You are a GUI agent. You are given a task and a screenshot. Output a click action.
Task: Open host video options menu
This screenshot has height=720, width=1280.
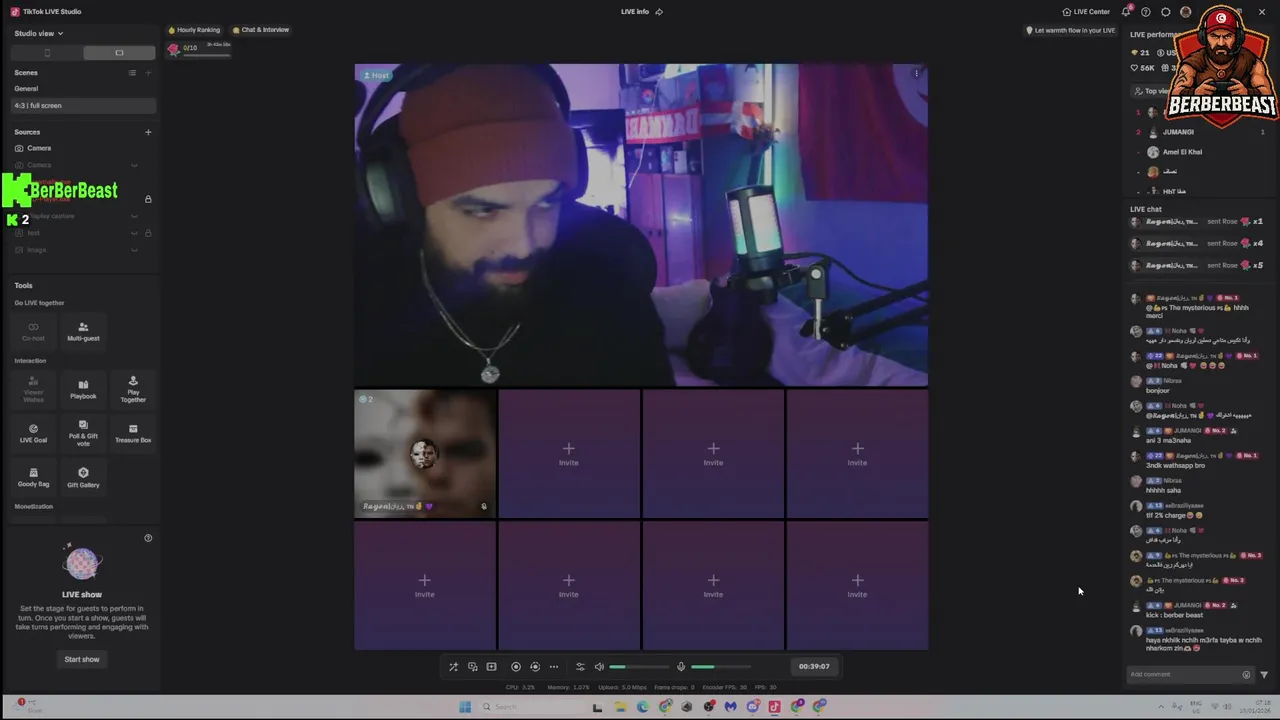[x=916, y=73]
